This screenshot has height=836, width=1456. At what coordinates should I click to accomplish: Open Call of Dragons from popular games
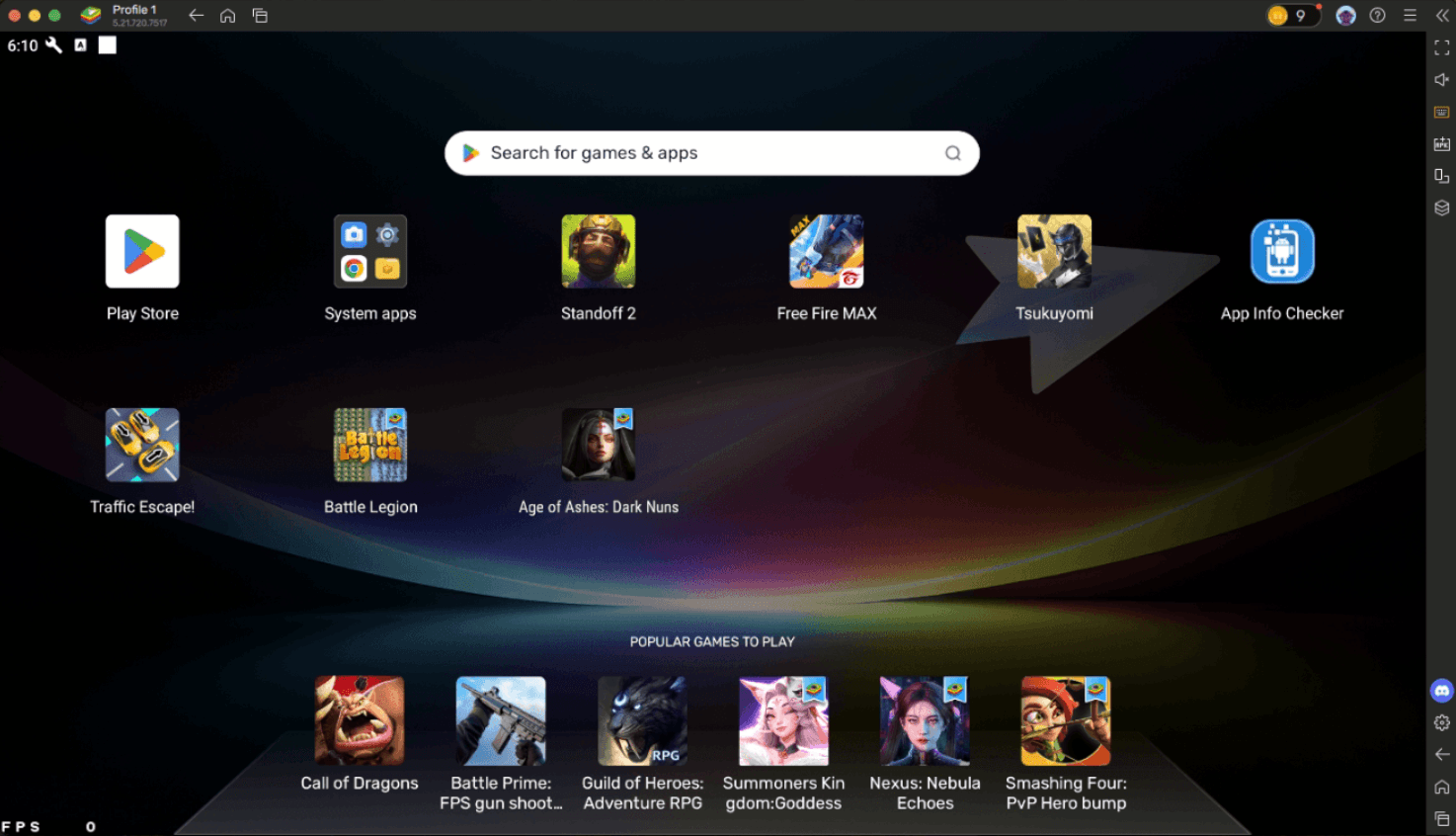360,720
